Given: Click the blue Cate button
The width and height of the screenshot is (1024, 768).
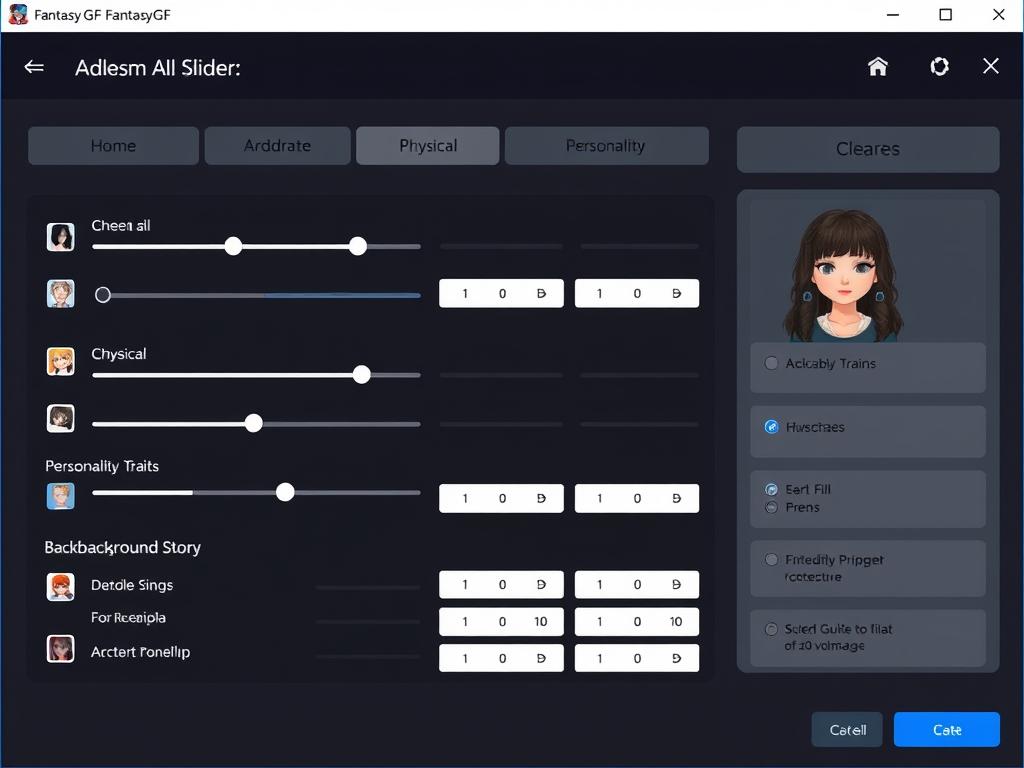Looking at the screenshot, I should (x=946, y=729).
